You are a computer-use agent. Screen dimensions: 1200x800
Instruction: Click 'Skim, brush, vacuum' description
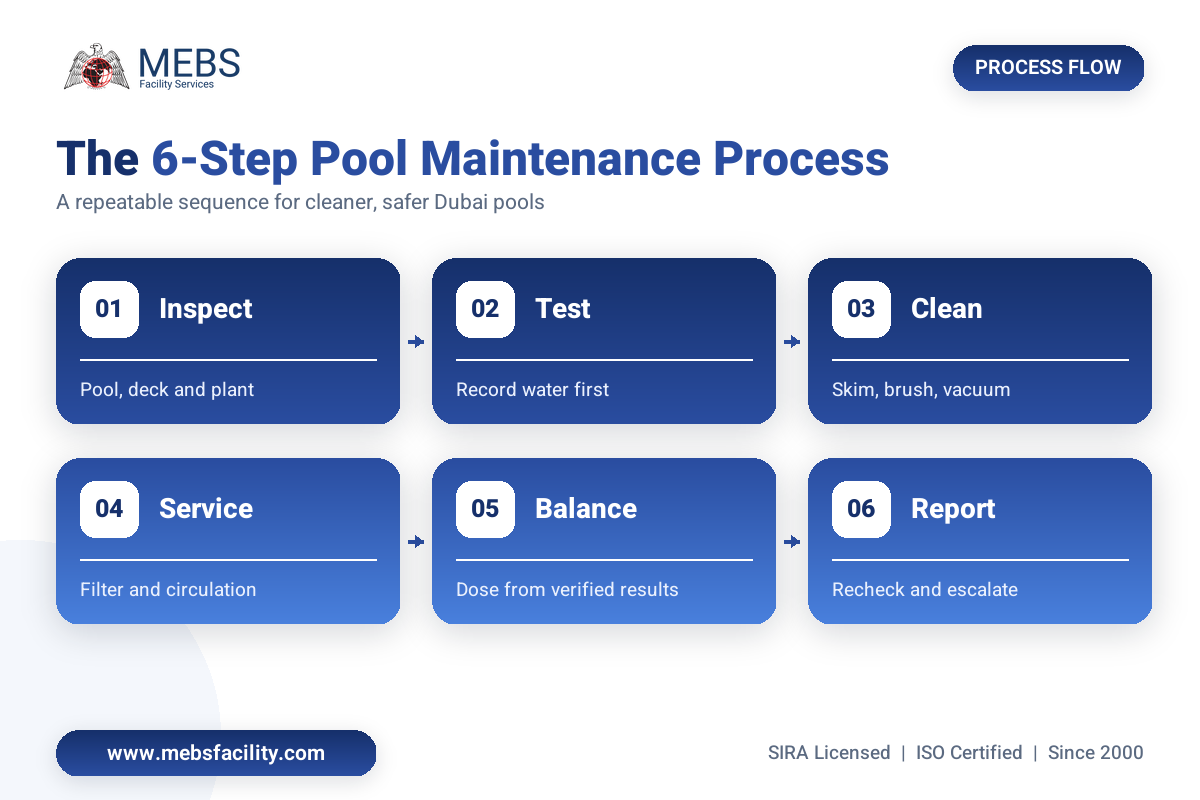(921, 390)
